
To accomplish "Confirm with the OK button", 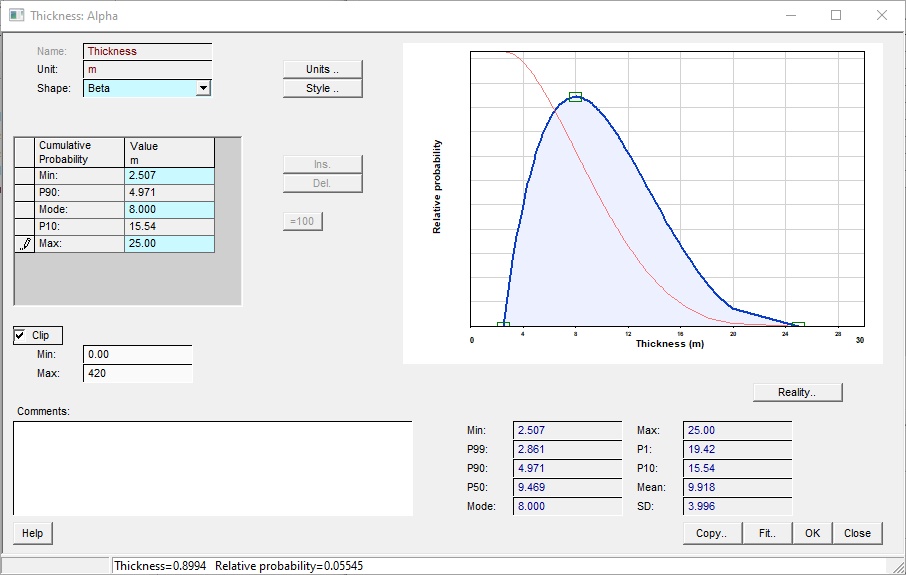I will pyautogui.click(x=812, y=533).
